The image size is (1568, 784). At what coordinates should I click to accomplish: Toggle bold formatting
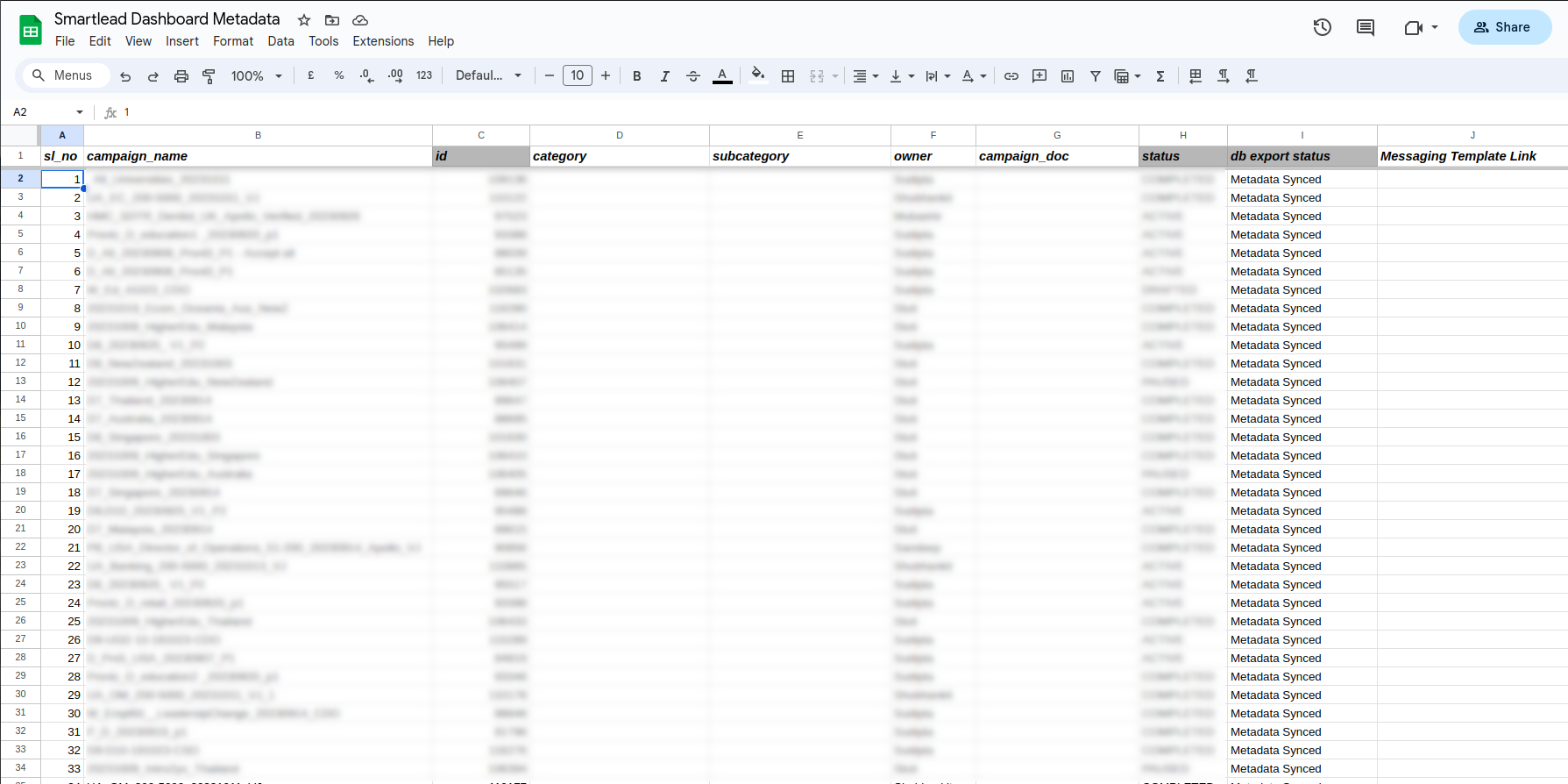[x=636, y=76]
